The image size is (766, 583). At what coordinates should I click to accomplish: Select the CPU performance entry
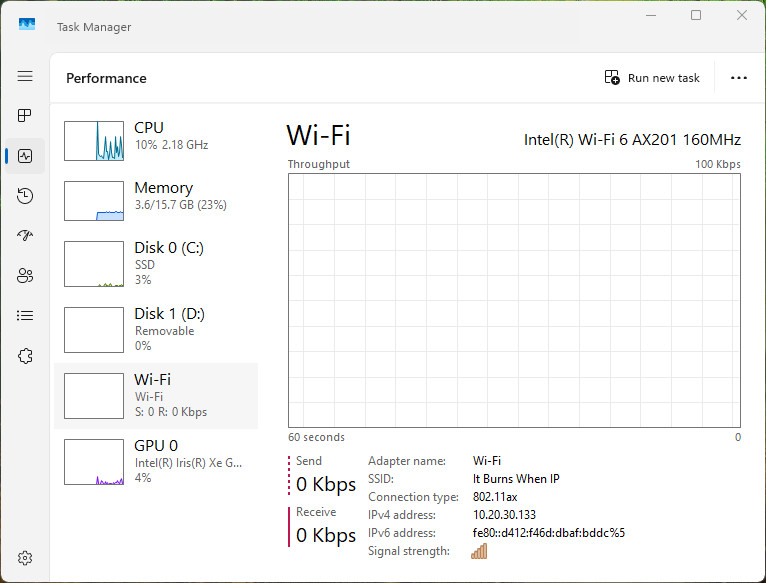pyautogui.click(x=156, y=141)
